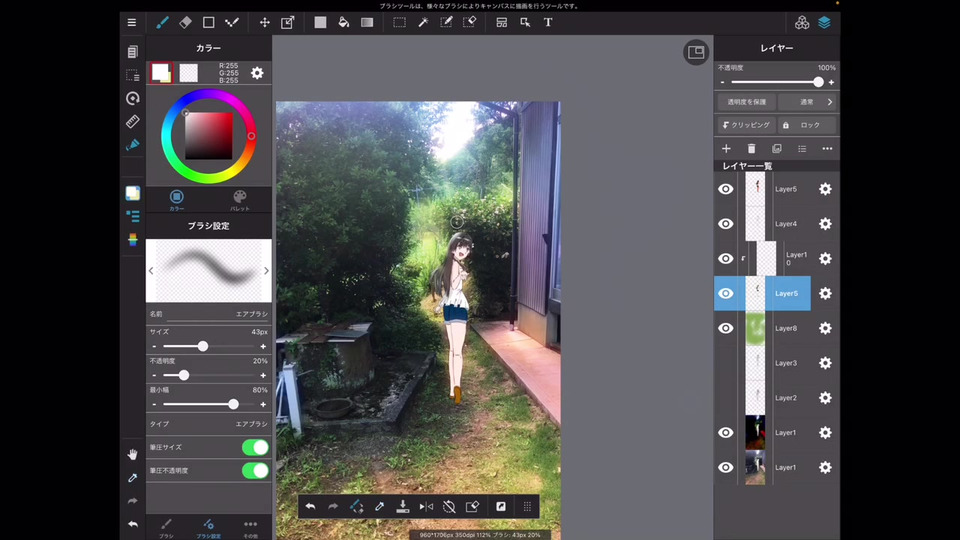
Task: Increase brush size with plus button
Action: (x=263, y=347)
